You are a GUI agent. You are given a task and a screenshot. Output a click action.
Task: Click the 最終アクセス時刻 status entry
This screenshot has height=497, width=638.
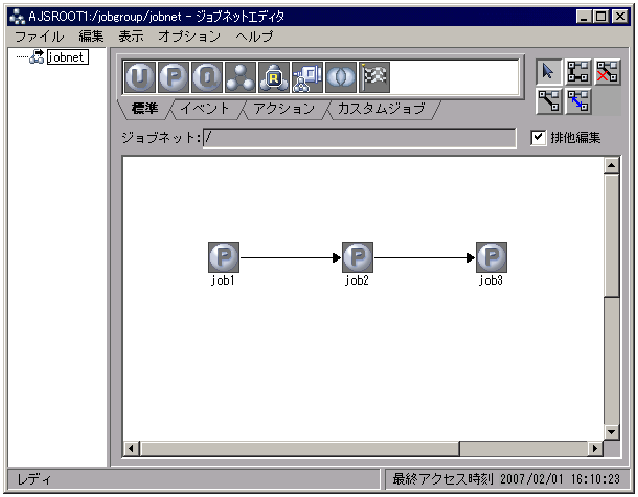pyautogui.click(x=506, y=479)
